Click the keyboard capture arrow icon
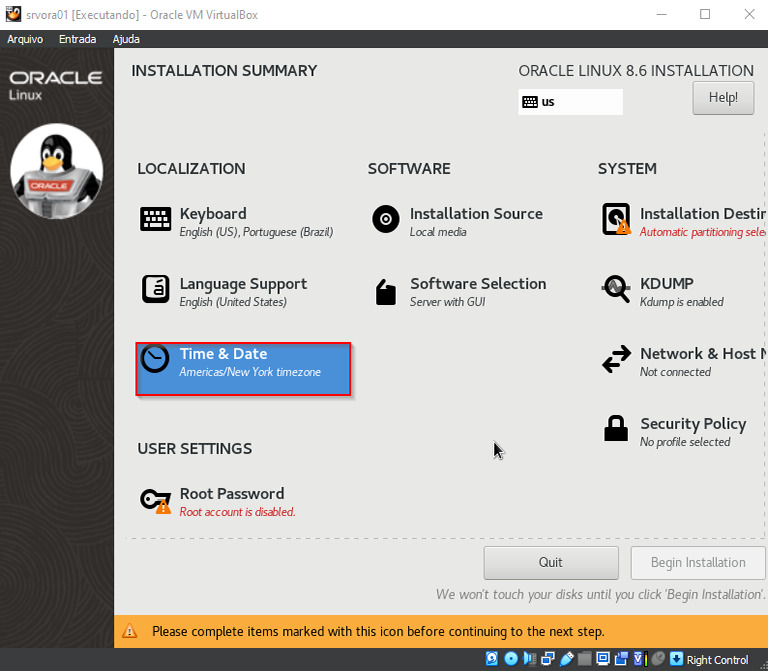This screenshot has height=671, width=768. coord(676,659)
